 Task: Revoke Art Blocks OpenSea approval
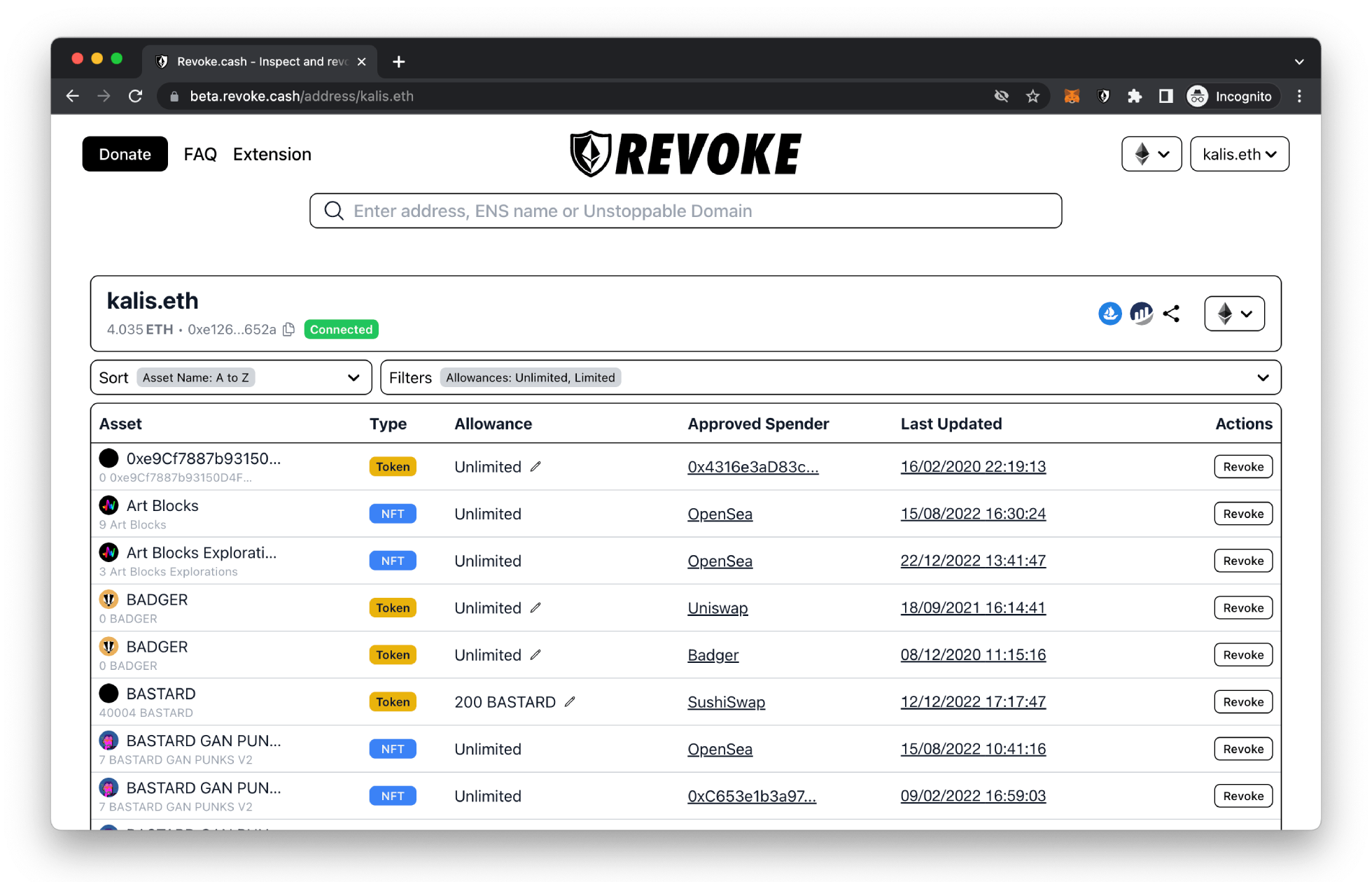click(1243, 513)
